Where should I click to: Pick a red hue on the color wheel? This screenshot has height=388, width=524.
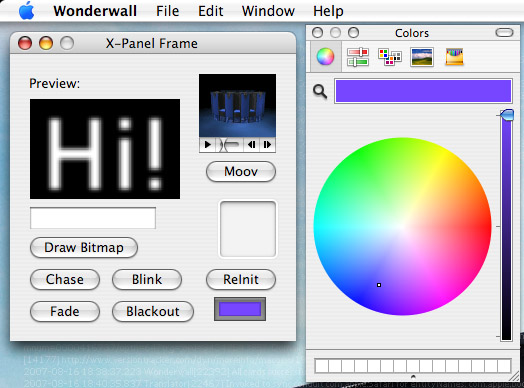click(x=481, y=226)
